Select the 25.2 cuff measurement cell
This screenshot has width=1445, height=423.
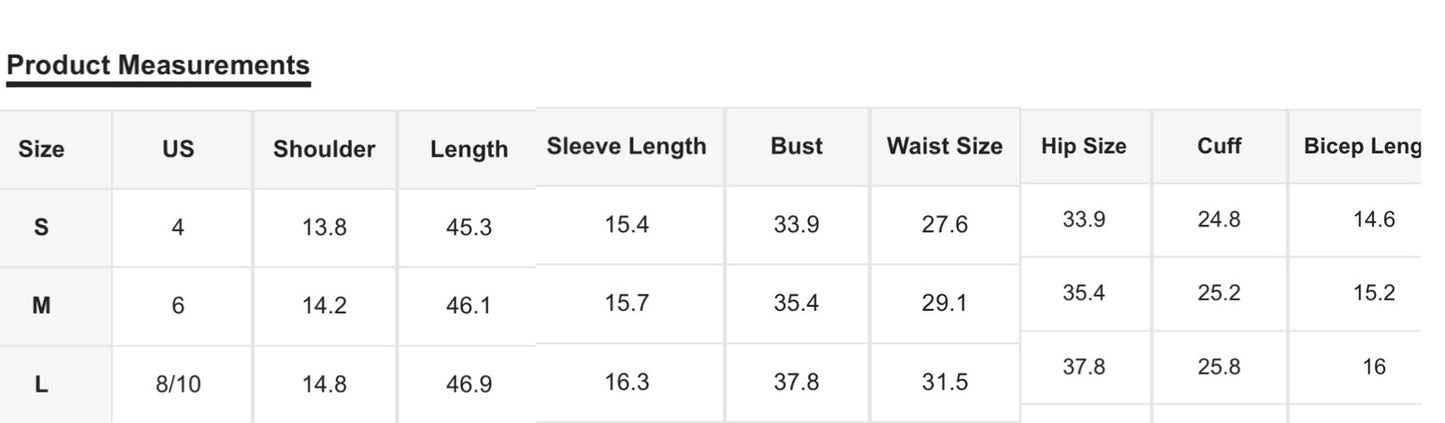[1219, 293]
